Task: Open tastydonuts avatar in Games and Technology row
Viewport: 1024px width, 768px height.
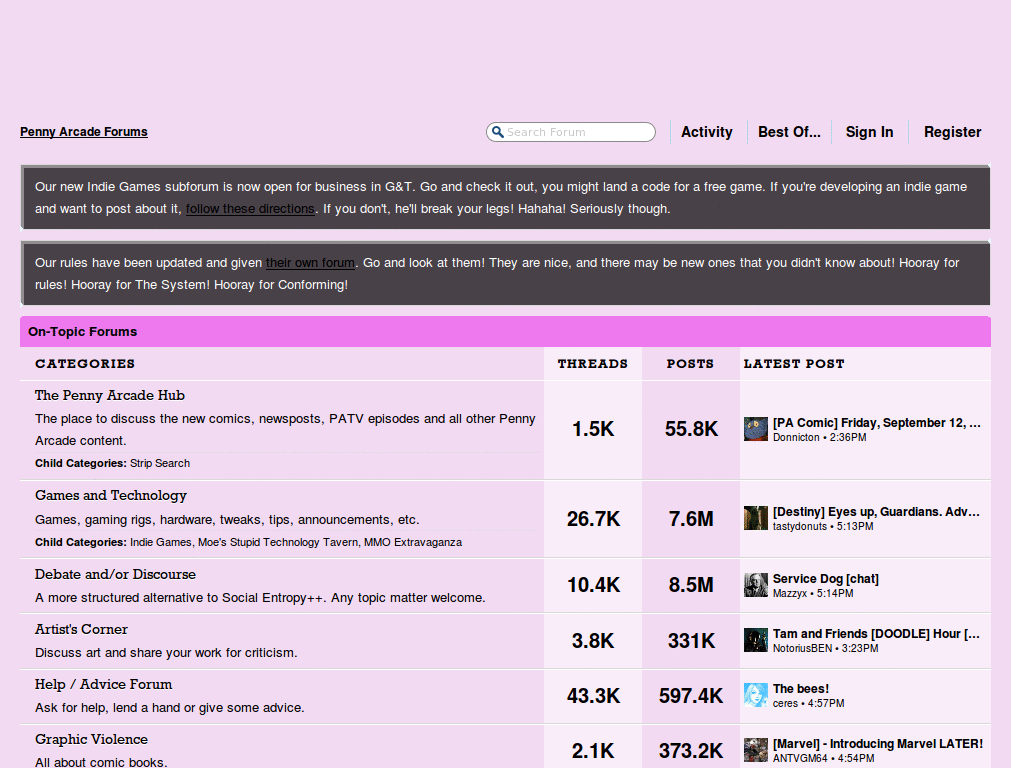Action: pyautogui.click(x=756, y=518)
